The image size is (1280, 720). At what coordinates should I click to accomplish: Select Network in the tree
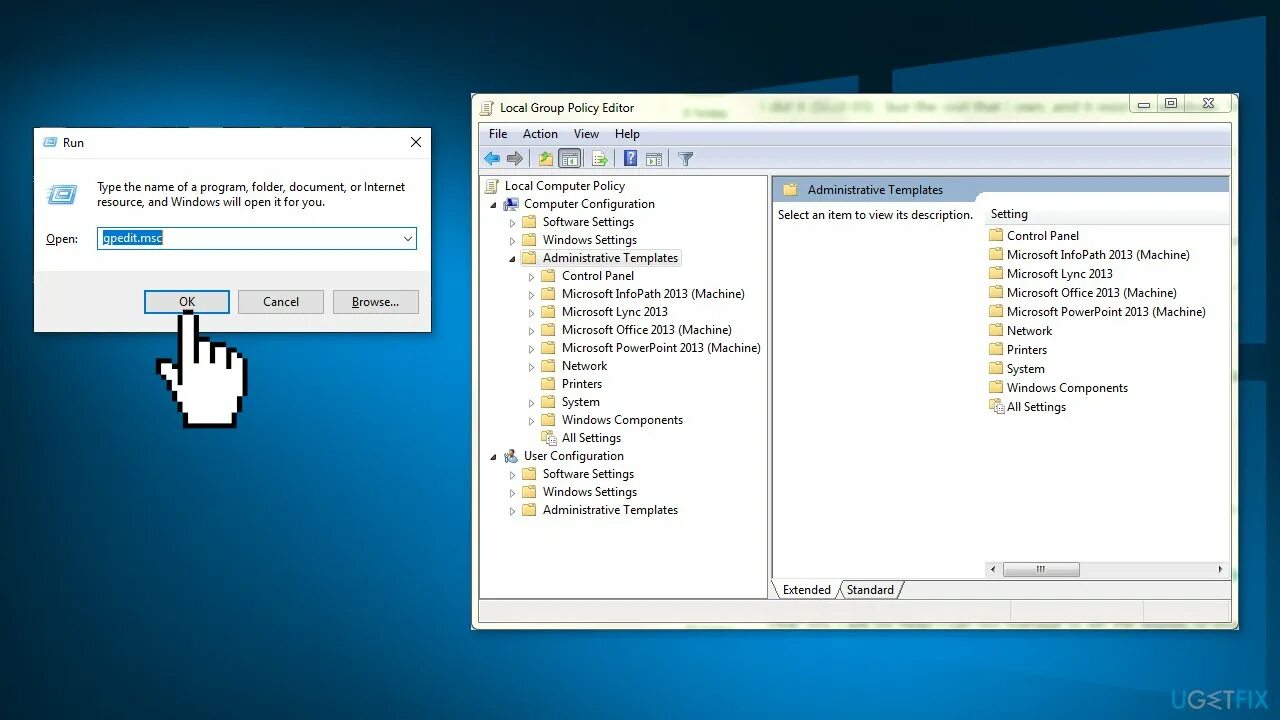coord(584,366)
